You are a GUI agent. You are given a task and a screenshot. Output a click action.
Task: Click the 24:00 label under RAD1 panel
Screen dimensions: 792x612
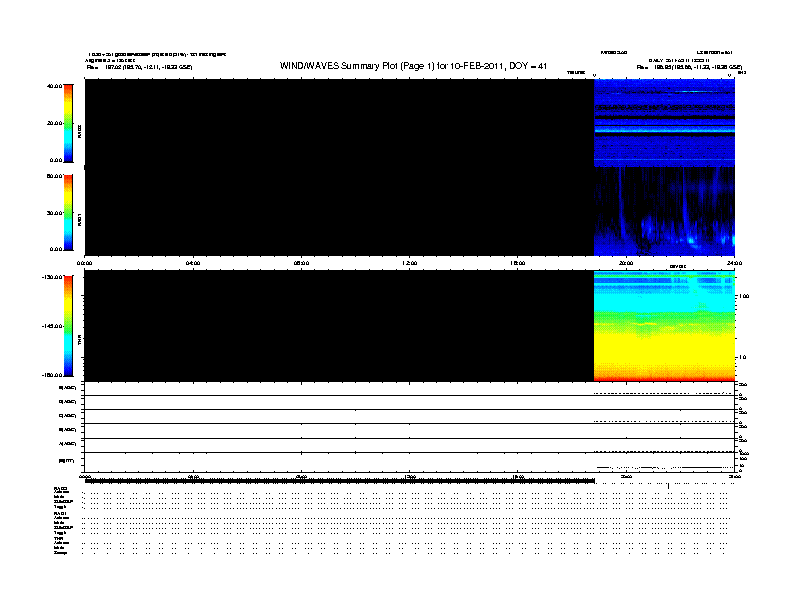[x=734, y=263]
